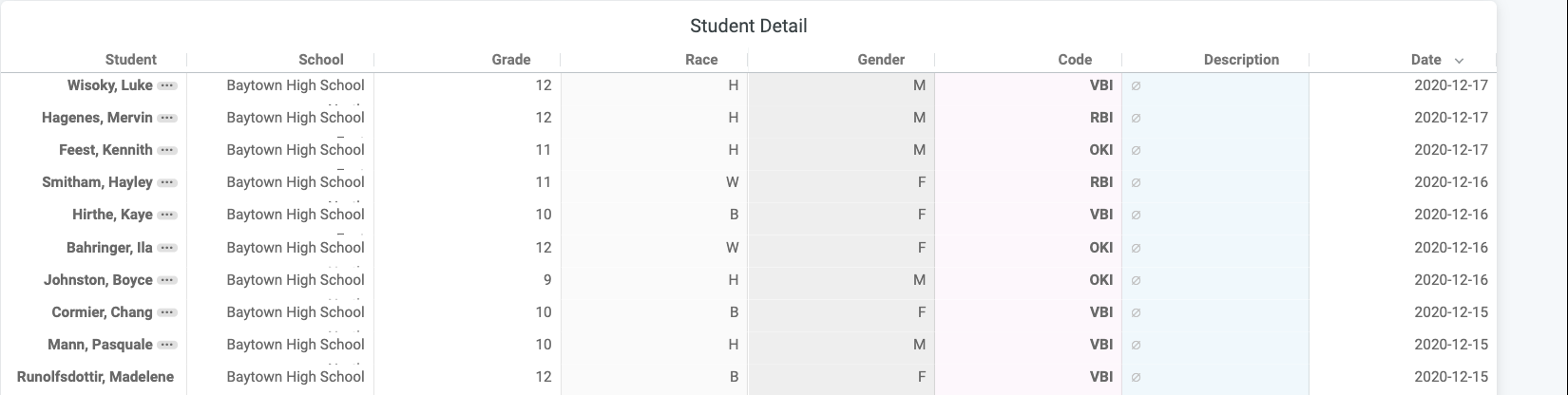Viewport: 1568px width, 395px height.
Task: Click the ellipsis icon beside Hirthe, Kaye
Action: pyautogui.click(x=167, y=215)
